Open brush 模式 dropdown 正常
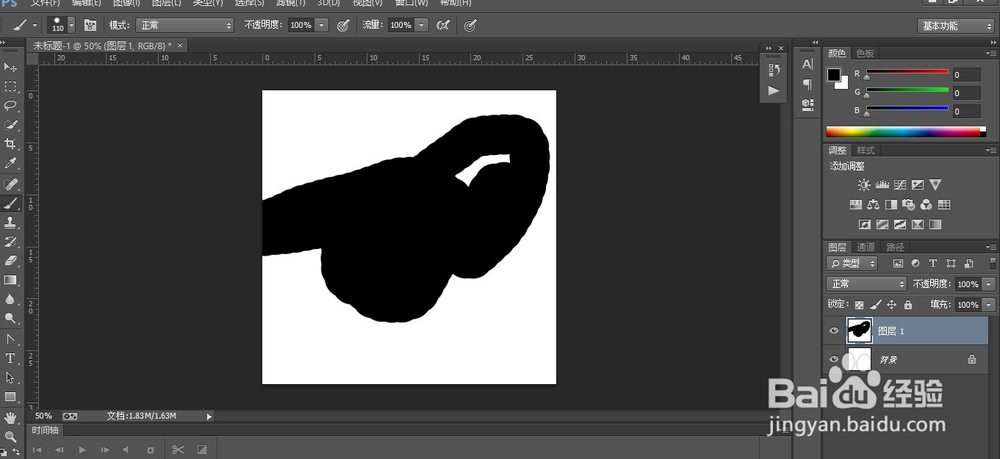1000x459 pixels. pos(185,25)
